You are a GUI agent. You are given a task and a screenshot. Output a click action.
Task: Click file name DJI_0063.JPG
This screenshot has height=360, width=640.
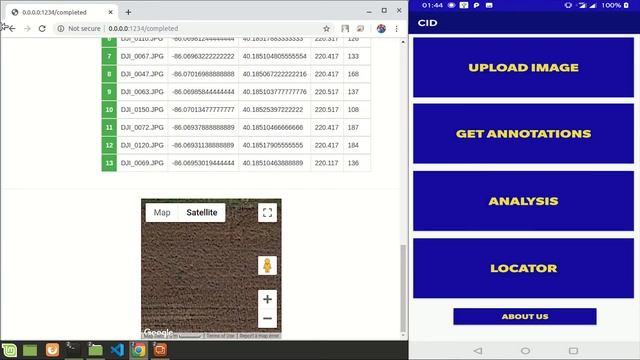coord(142,92)
